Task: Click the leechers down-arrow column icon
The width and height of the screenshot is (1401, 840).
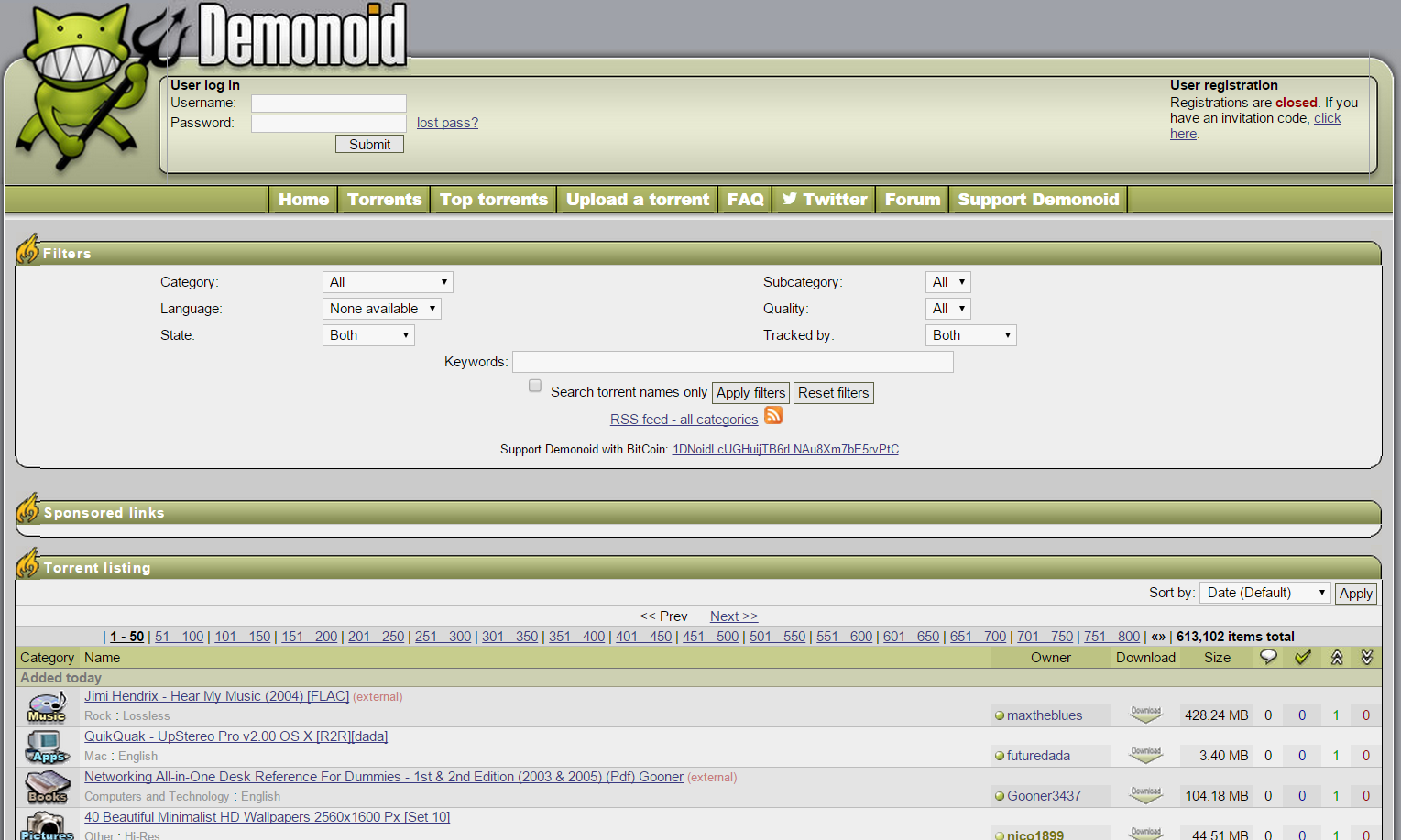Action: 1366,657
